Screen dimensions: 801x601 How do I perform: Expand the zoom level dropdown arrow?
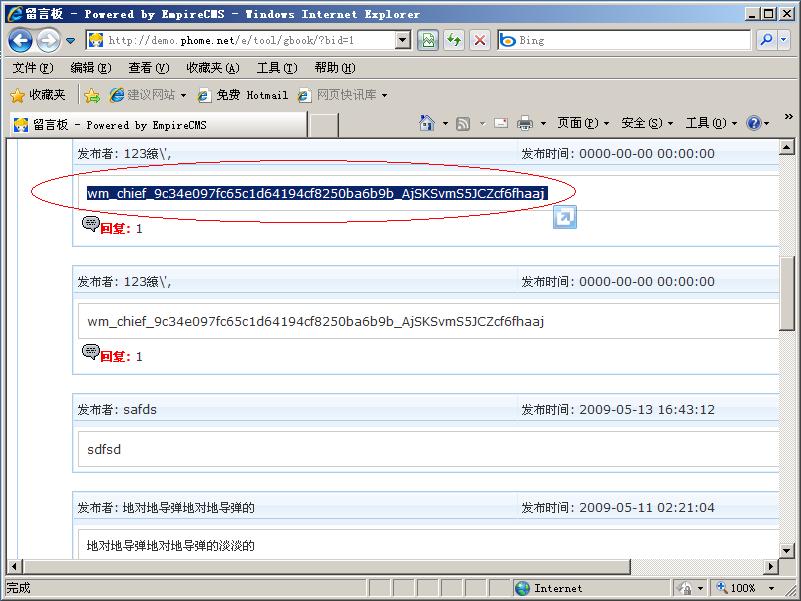tap(771, 589)
